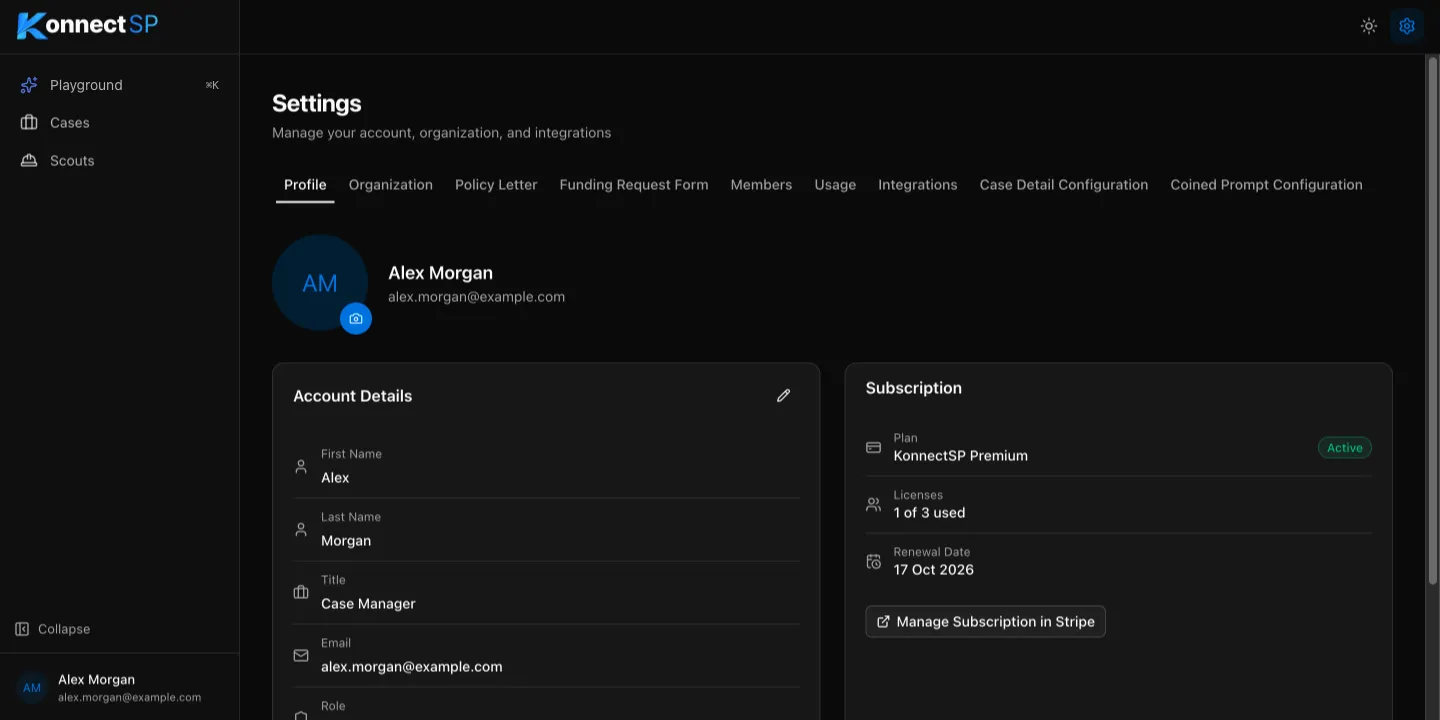Click the Cases briefcase icon
This screenshot has height=720, width=1440.
pos(29,123)
